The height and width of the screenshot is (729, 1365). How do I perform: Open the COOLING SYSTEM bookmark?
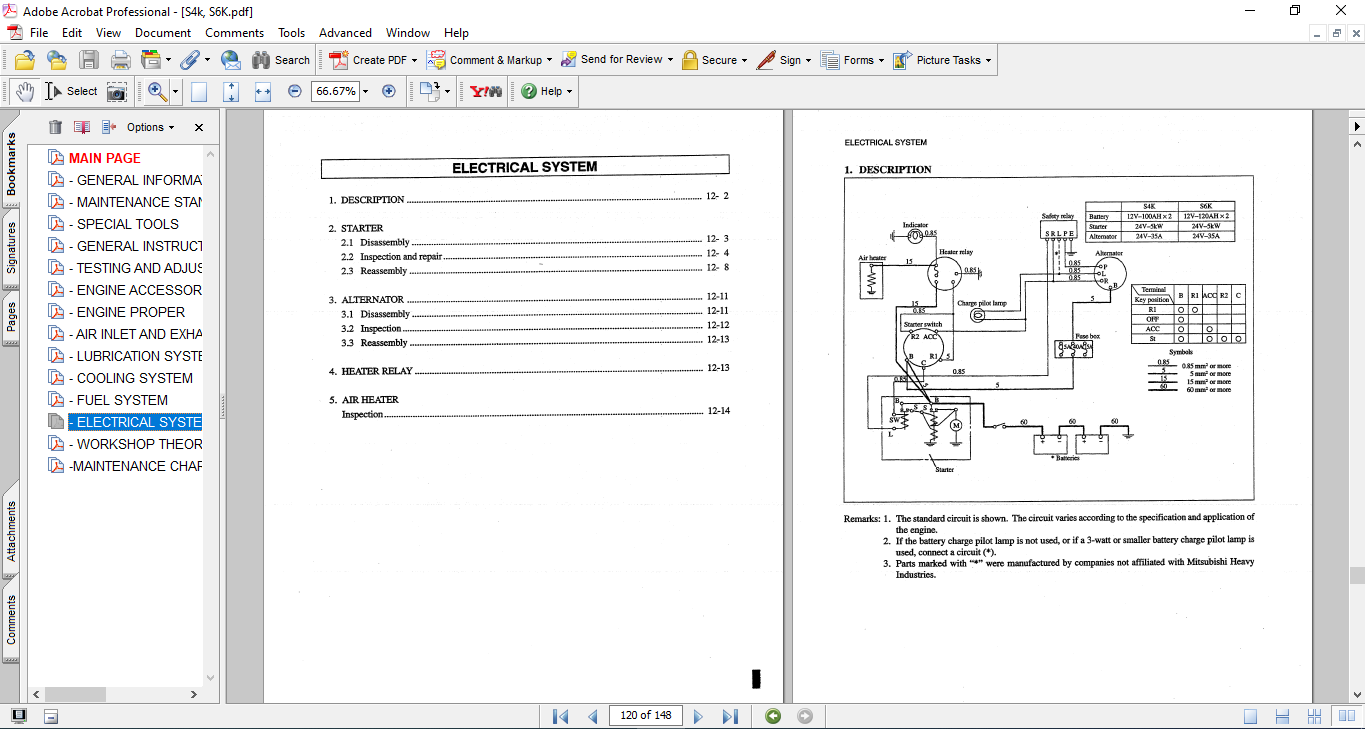[134, 378]
